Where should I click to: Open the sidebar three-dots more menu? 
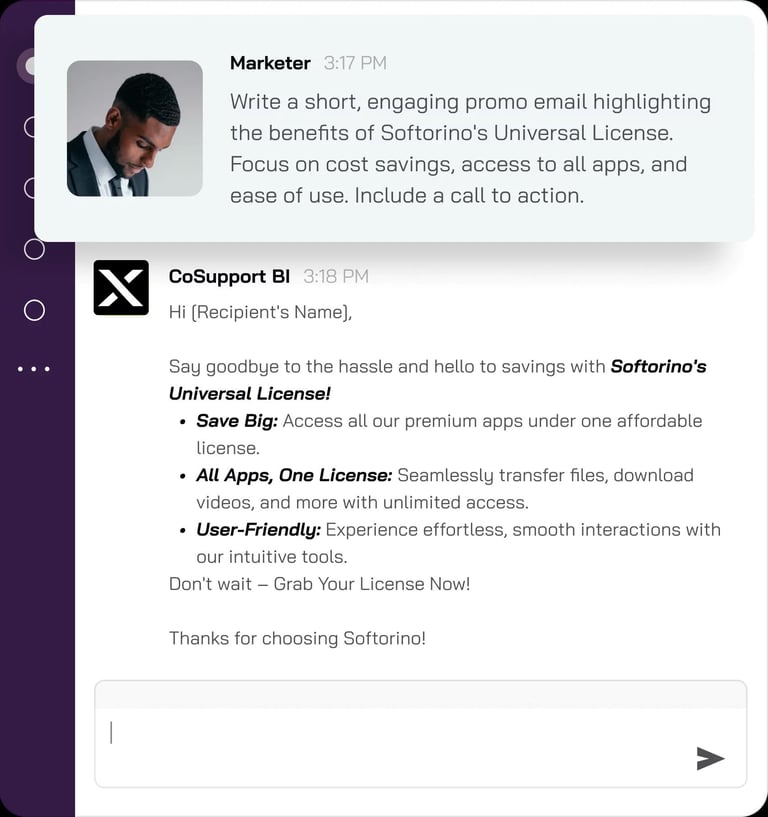34,369
